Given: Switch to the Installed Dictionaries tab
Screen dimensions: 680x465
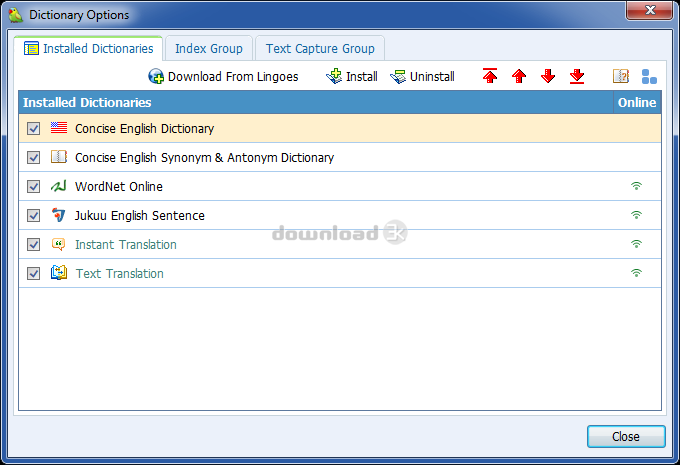Looking at the screenshot, I should 88,49.
